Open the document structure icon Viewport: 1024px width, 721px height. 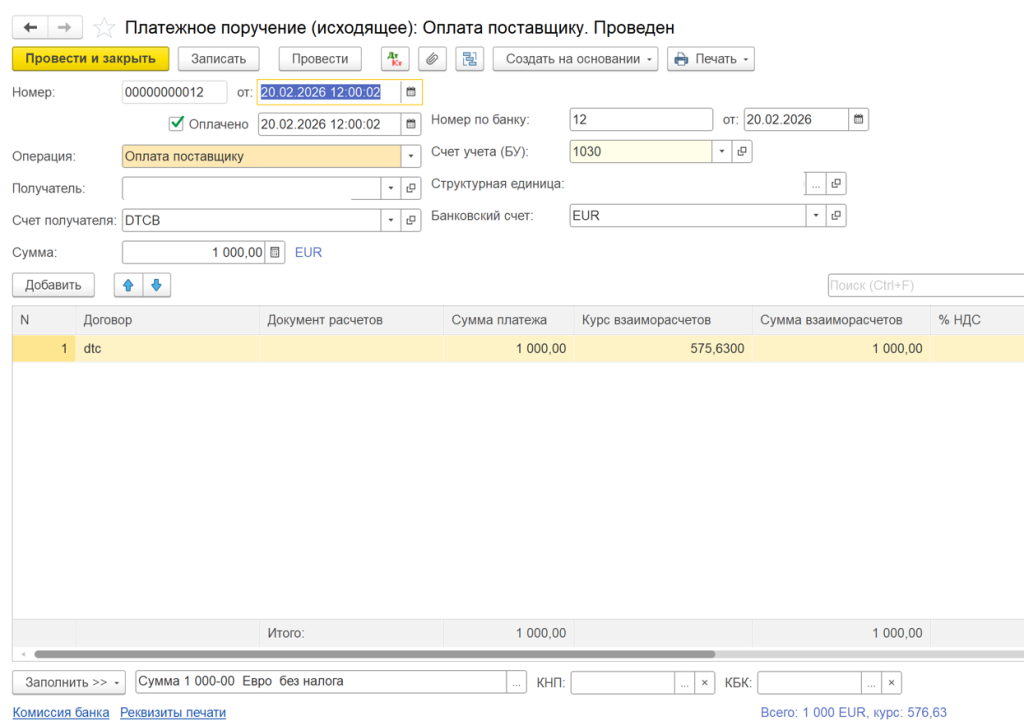pos(469,59)
